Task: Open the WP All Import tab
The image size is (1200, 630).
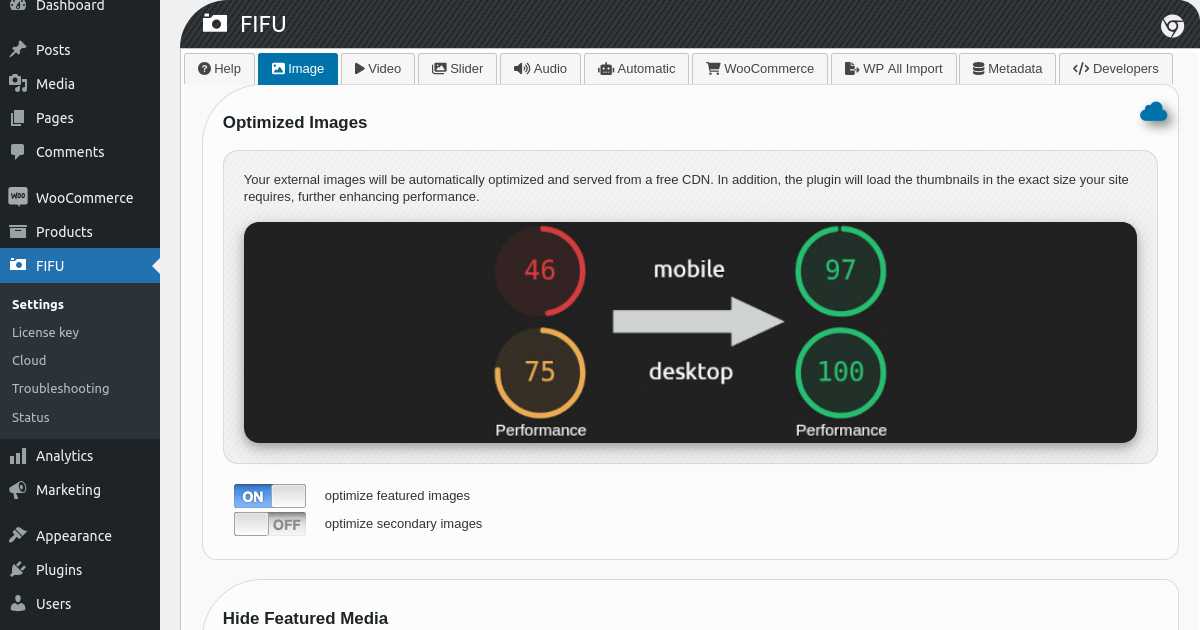Action: 893,69
